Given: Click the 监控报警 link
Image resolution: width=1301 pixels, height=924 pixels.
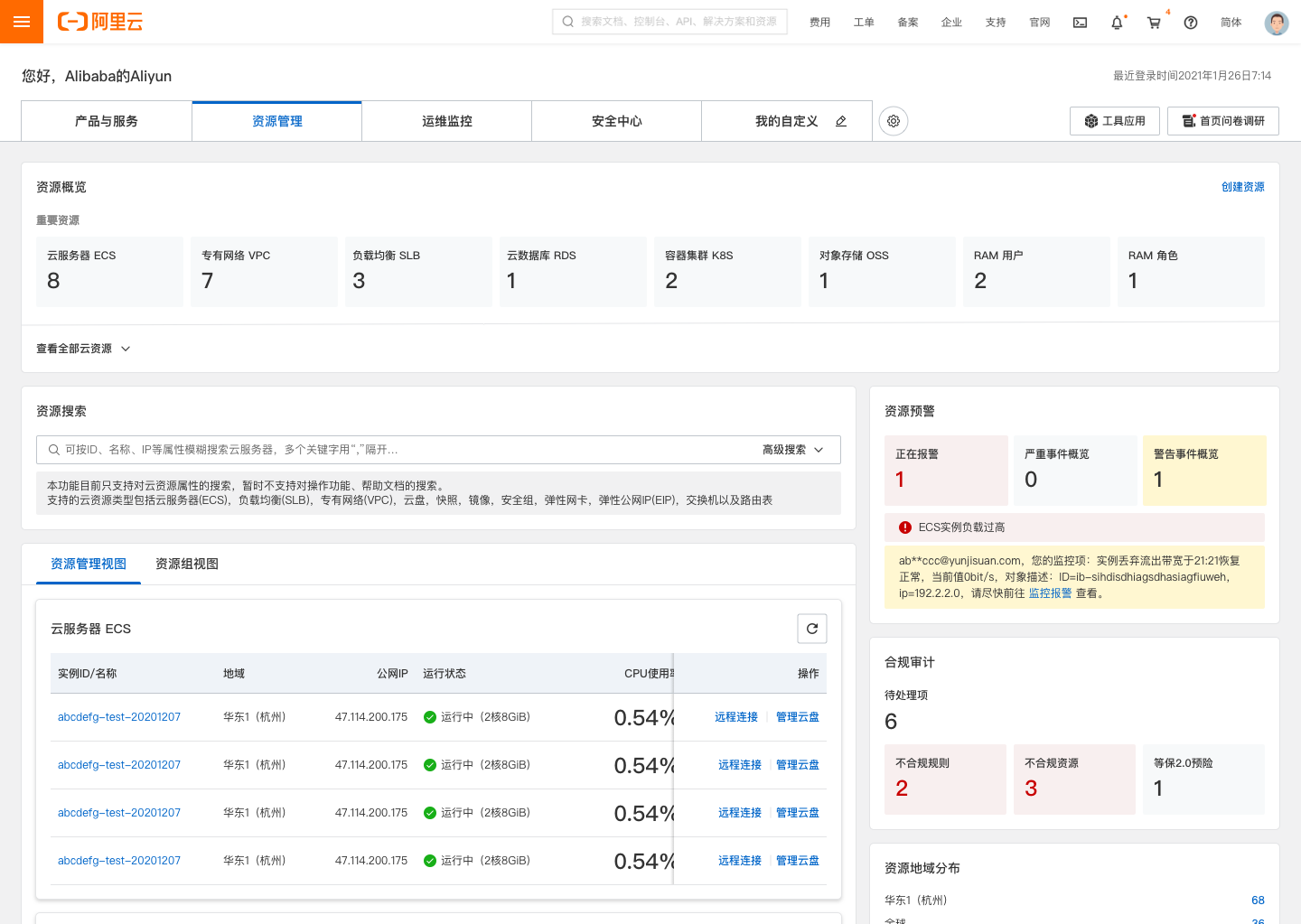Looking at the screenshot, I should click(1050, 593).
